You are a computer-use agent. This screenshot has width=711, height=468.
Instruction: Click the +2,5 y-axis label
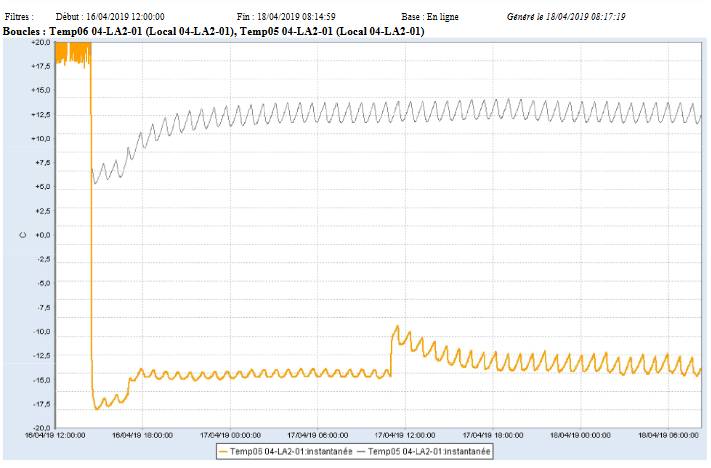42,211
